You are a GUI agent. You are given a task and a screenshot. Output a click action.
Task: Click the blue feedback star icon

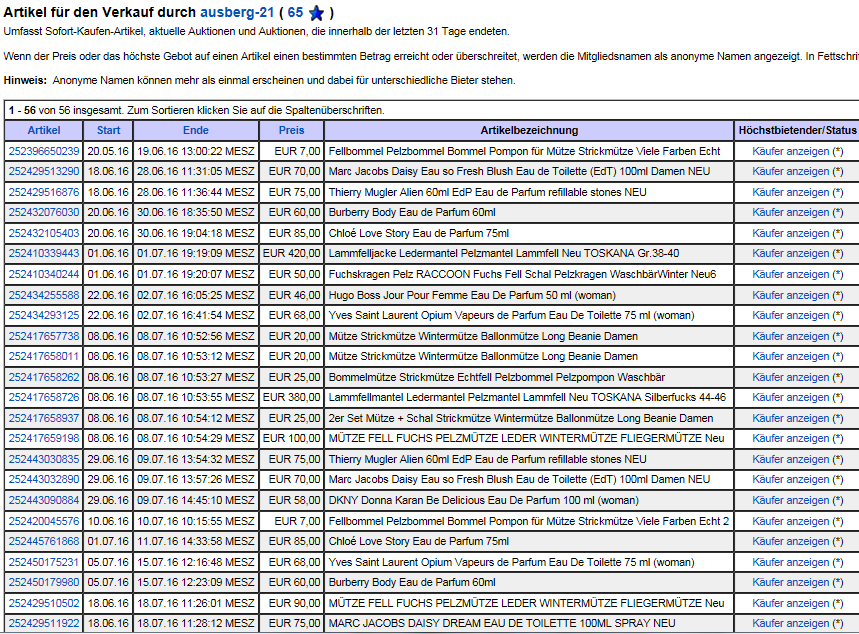click(x=316, y=13)
